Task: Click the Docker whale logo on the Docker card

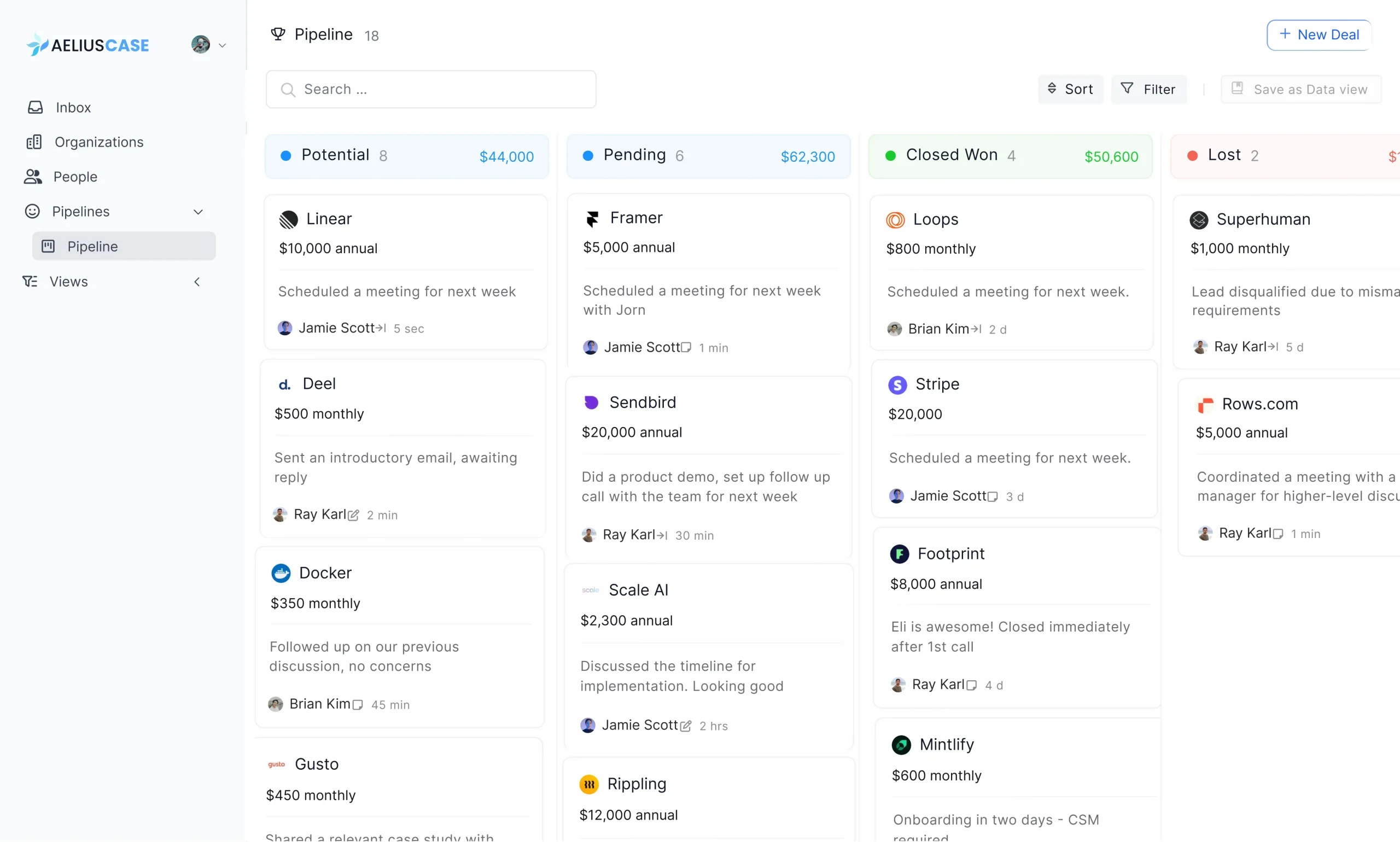Action: coord(282,573)
